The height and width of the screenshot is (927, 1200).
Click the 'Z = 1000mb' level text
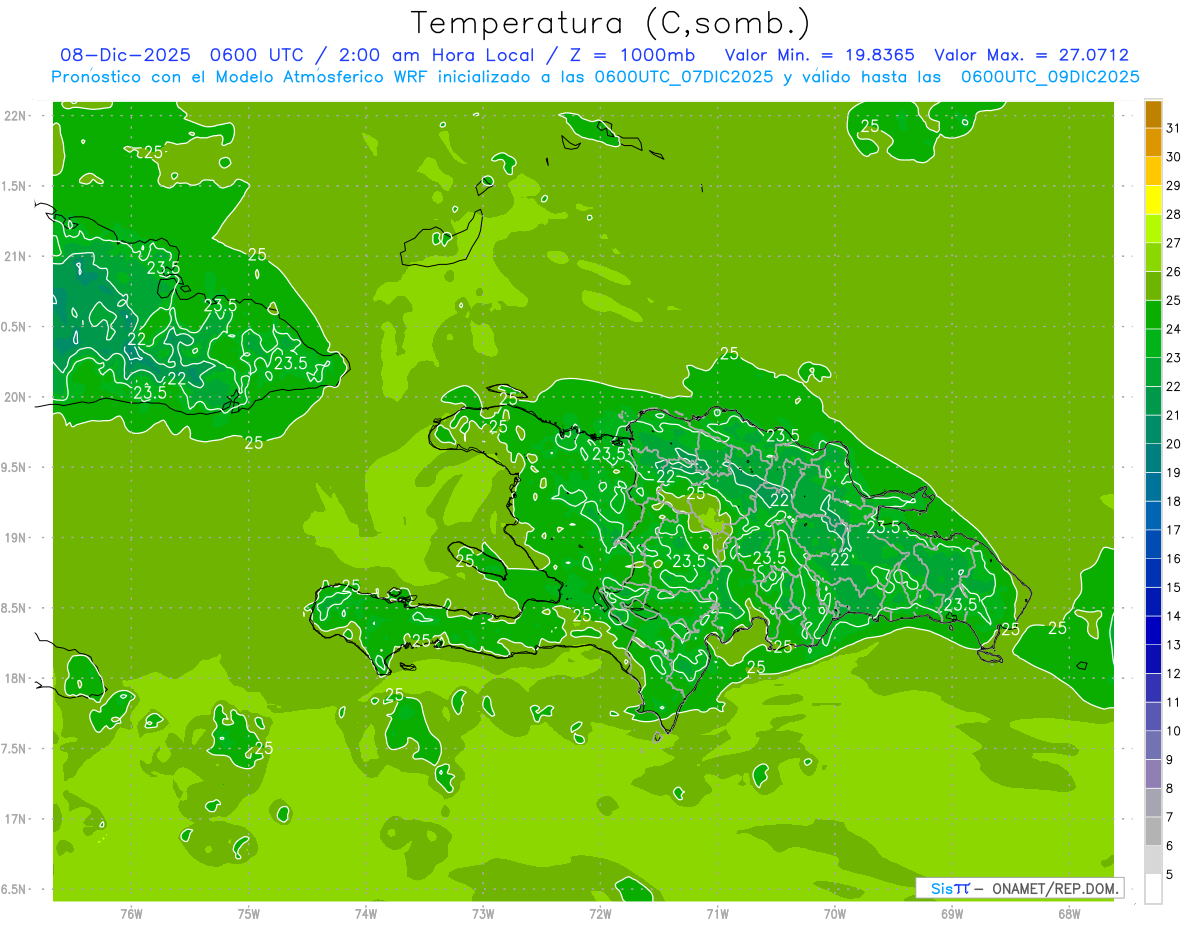[632, 55]
